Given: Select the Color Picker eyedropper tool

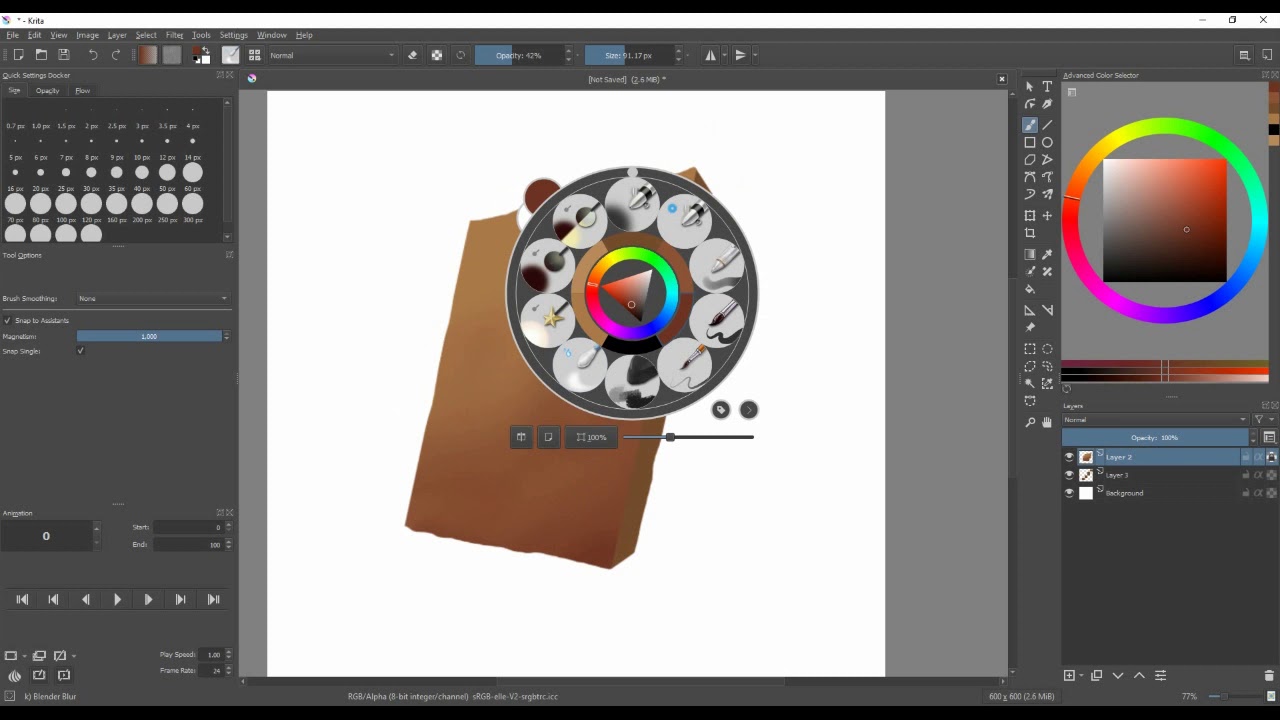Looking at the screenshot, I should click(x=1047, y=255).
